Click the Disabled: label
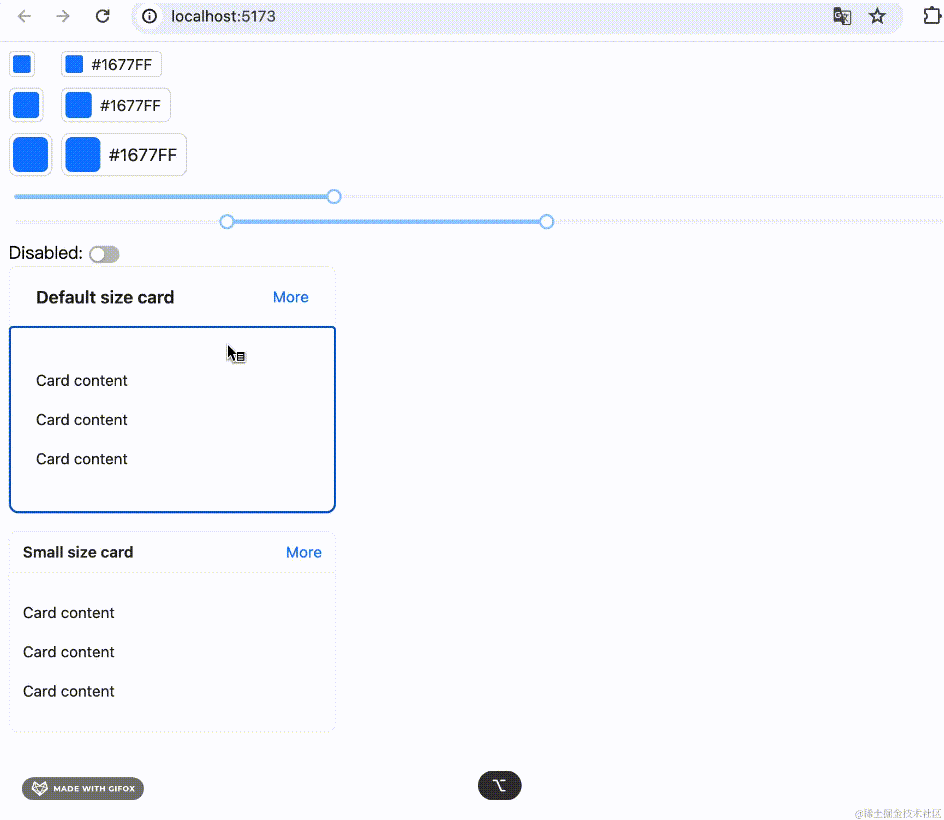This screenshot has height=820, width=944. (46, 253)
